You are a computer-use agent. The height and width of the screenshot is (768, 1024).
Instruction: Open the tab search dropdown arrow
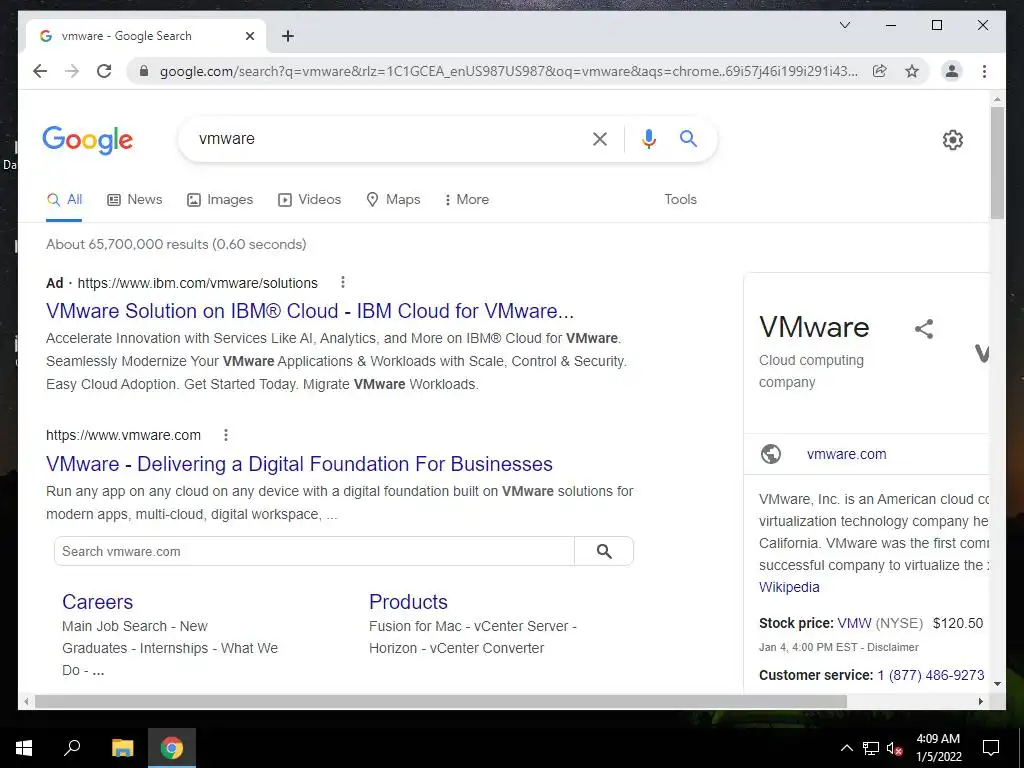click(844, 25)
